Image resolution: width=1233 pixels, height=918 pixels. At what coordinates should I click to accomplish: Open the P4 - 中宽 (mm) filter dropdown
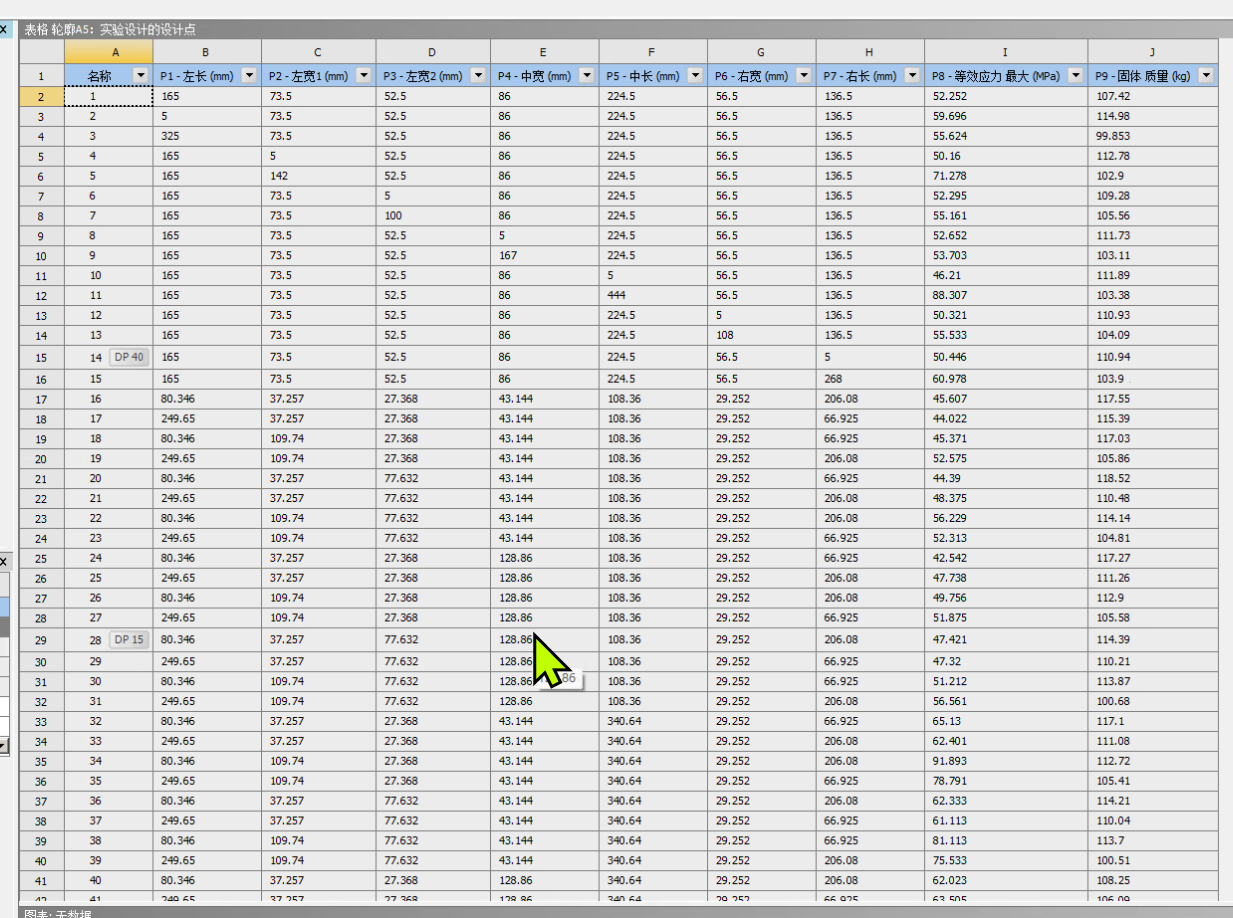[x=587, y=76]
